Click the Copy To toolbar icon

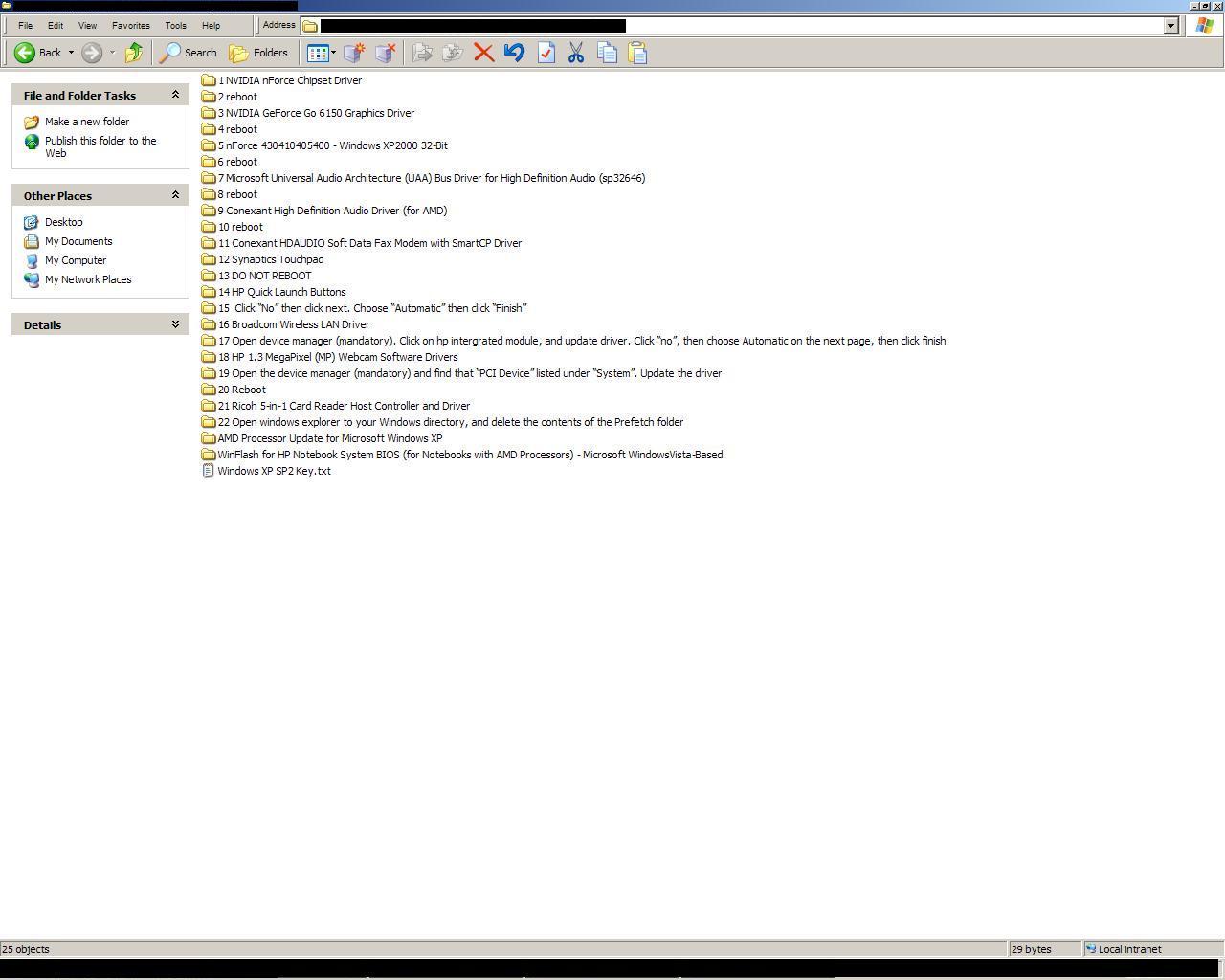[x=453, y=53]
